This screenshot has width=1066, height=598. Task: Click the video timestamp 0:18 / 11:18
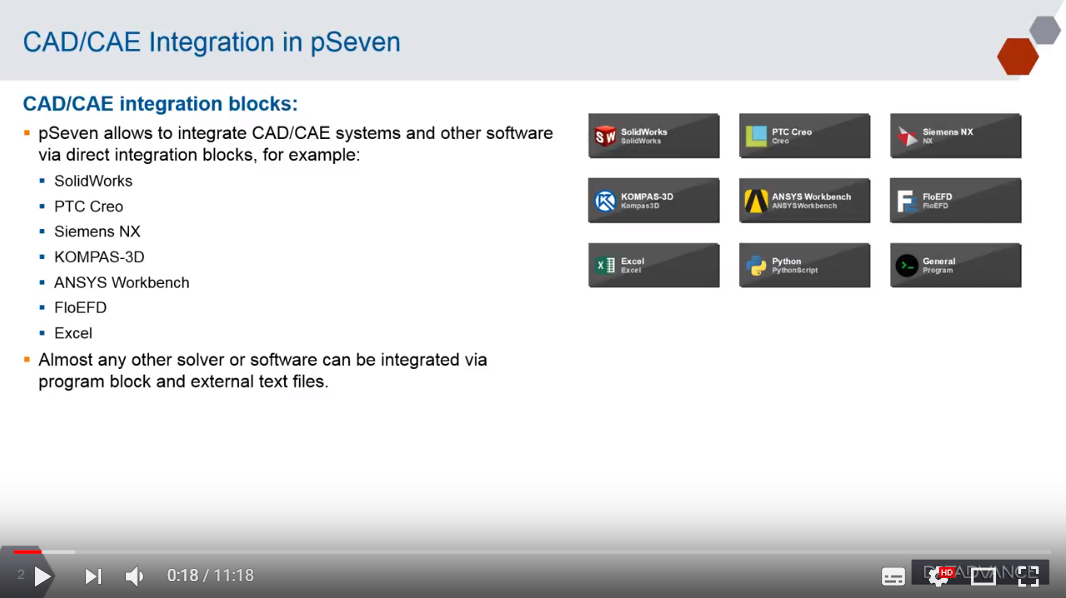[210, 576]
